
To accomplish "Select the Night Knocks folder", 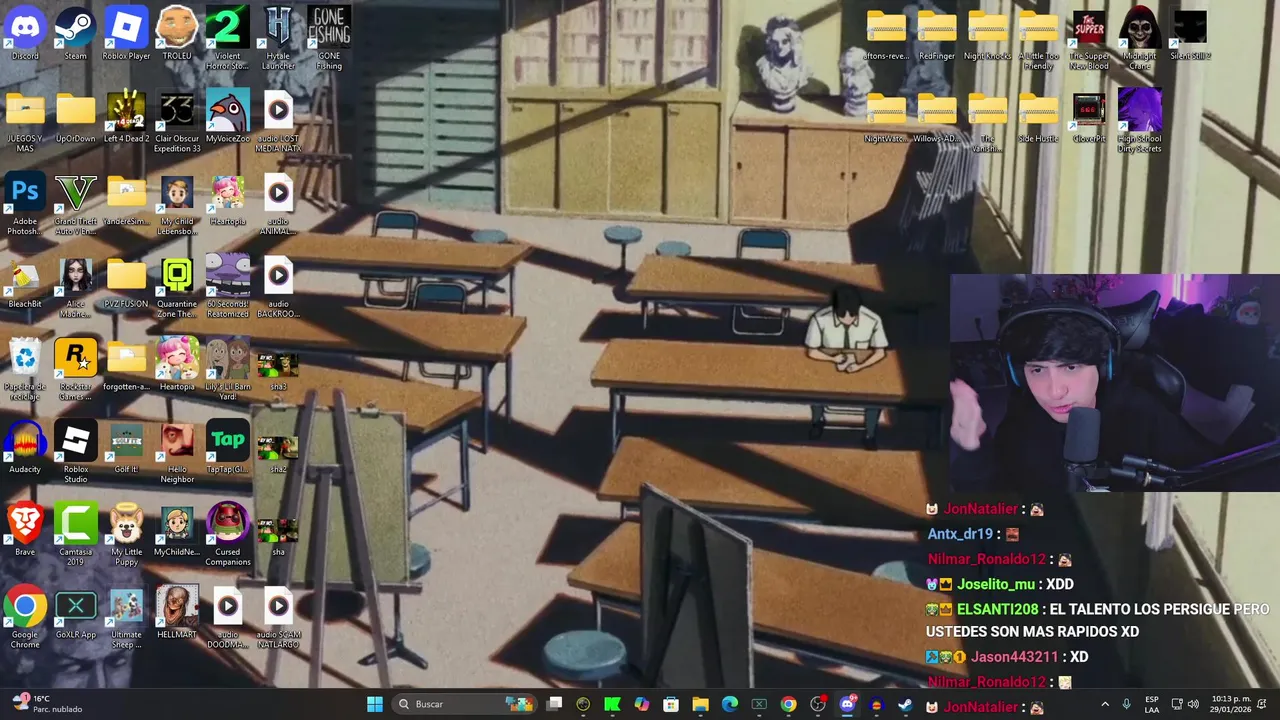I will (x=988, y=34).
